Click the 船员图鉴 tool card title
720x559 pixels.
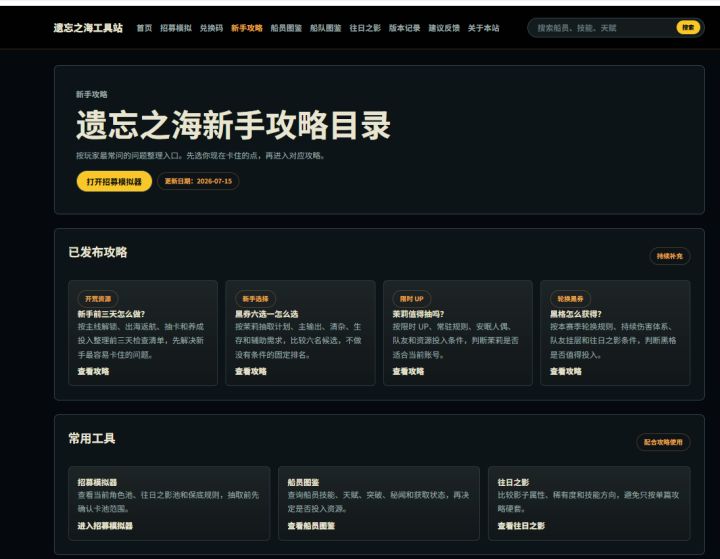pyautogui.click(x=303, y=482)
